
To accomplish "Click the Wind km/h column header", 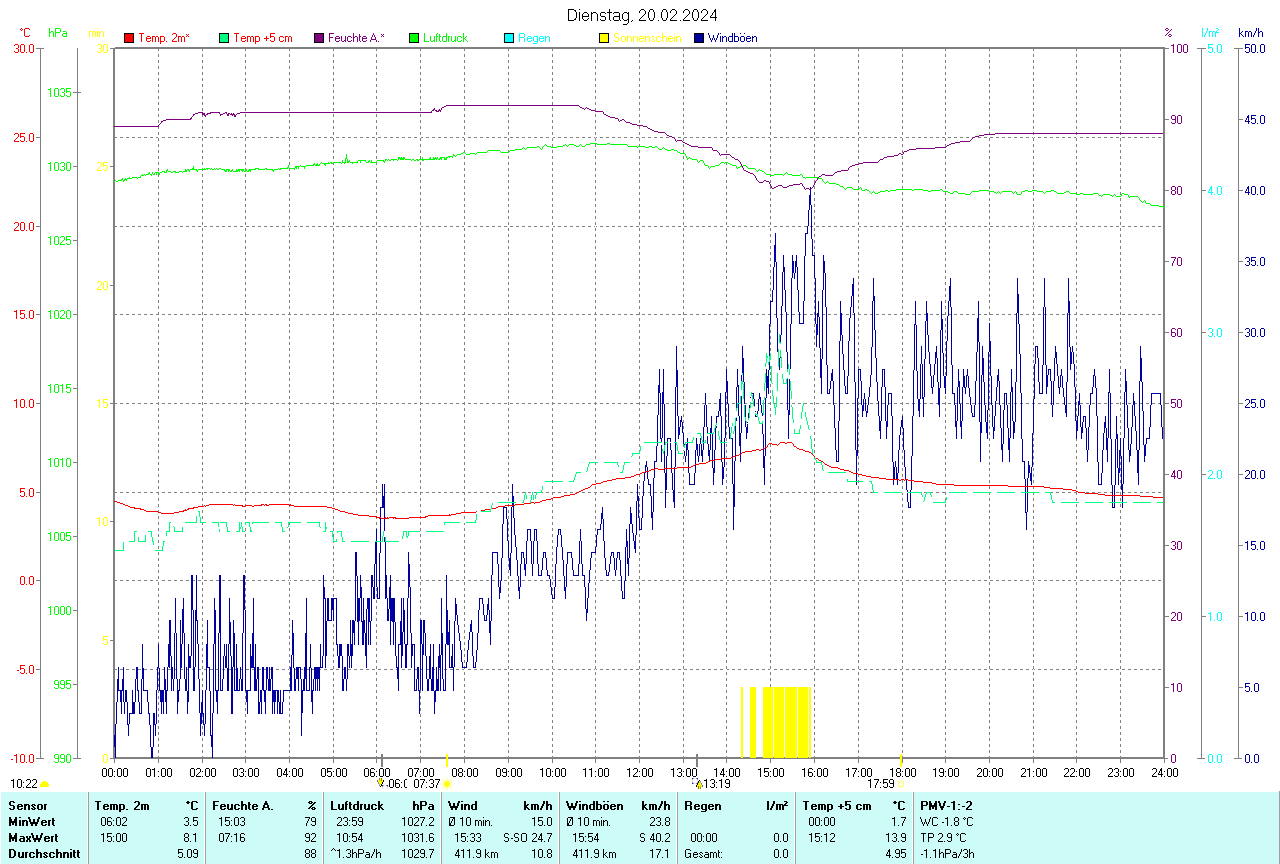I will [x=500, y=806].
